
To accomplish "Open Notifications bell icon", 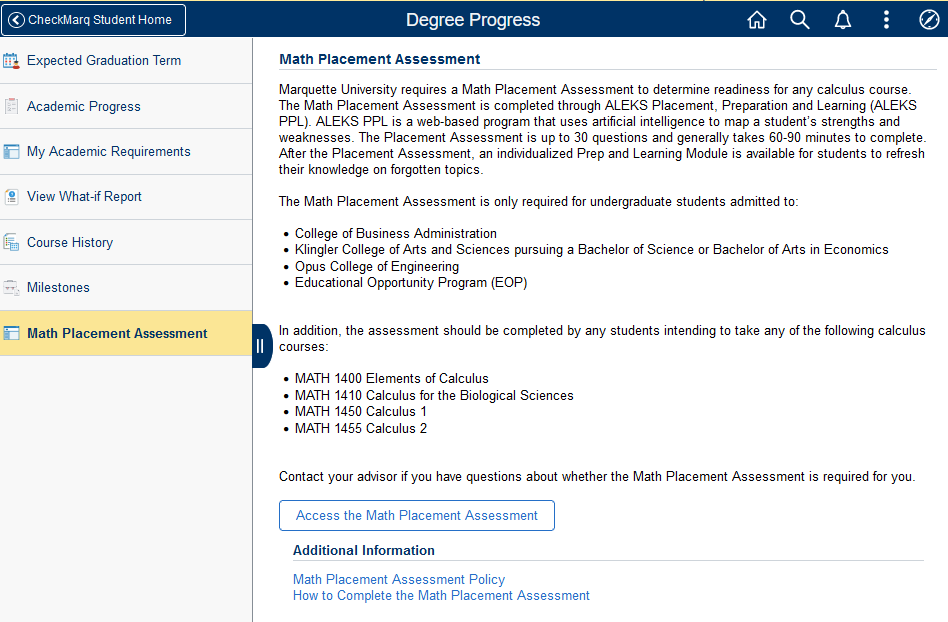I will point(843,20).
